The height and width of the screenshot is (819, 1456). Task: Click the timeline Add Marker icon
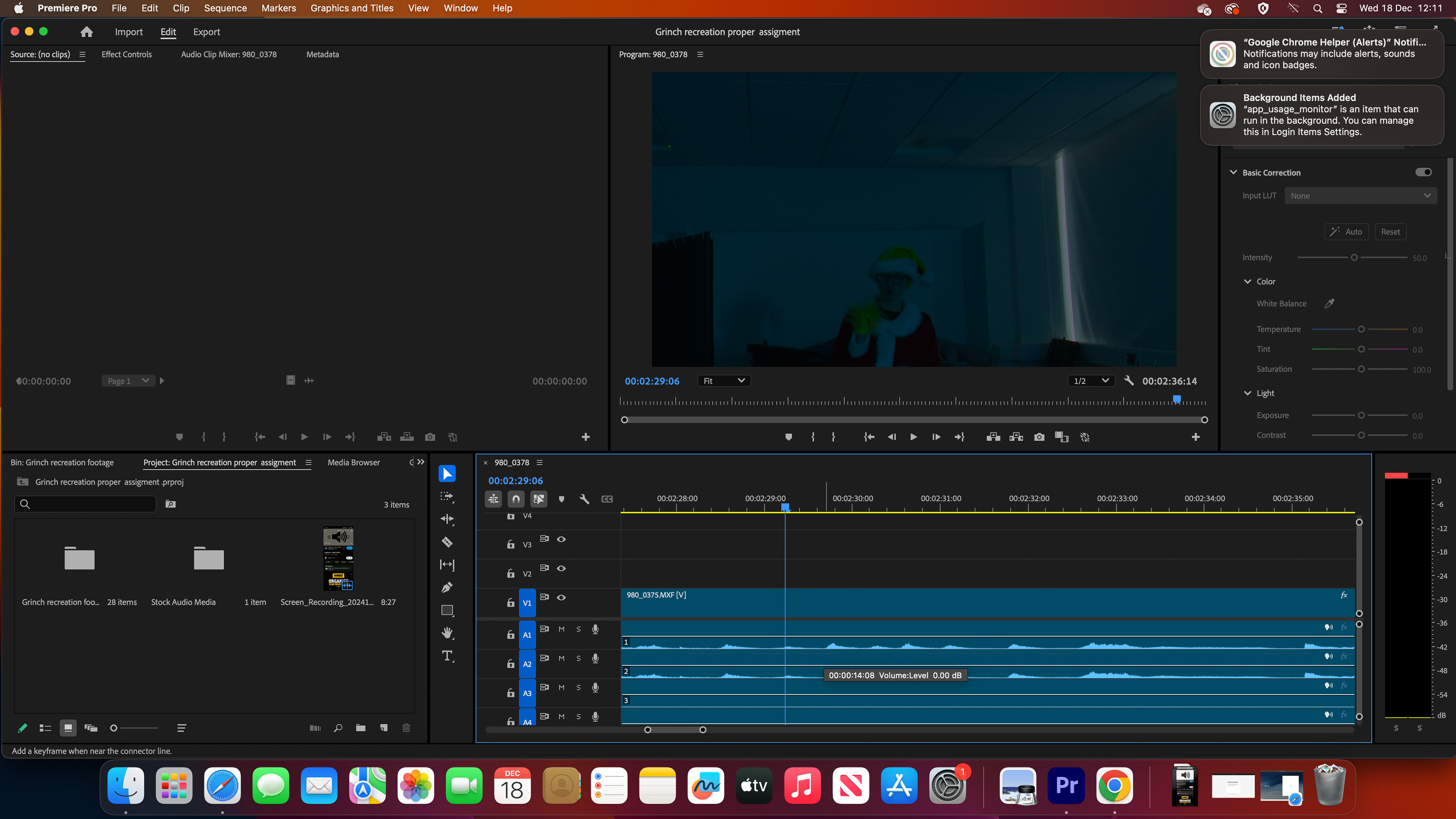(561, 499)
